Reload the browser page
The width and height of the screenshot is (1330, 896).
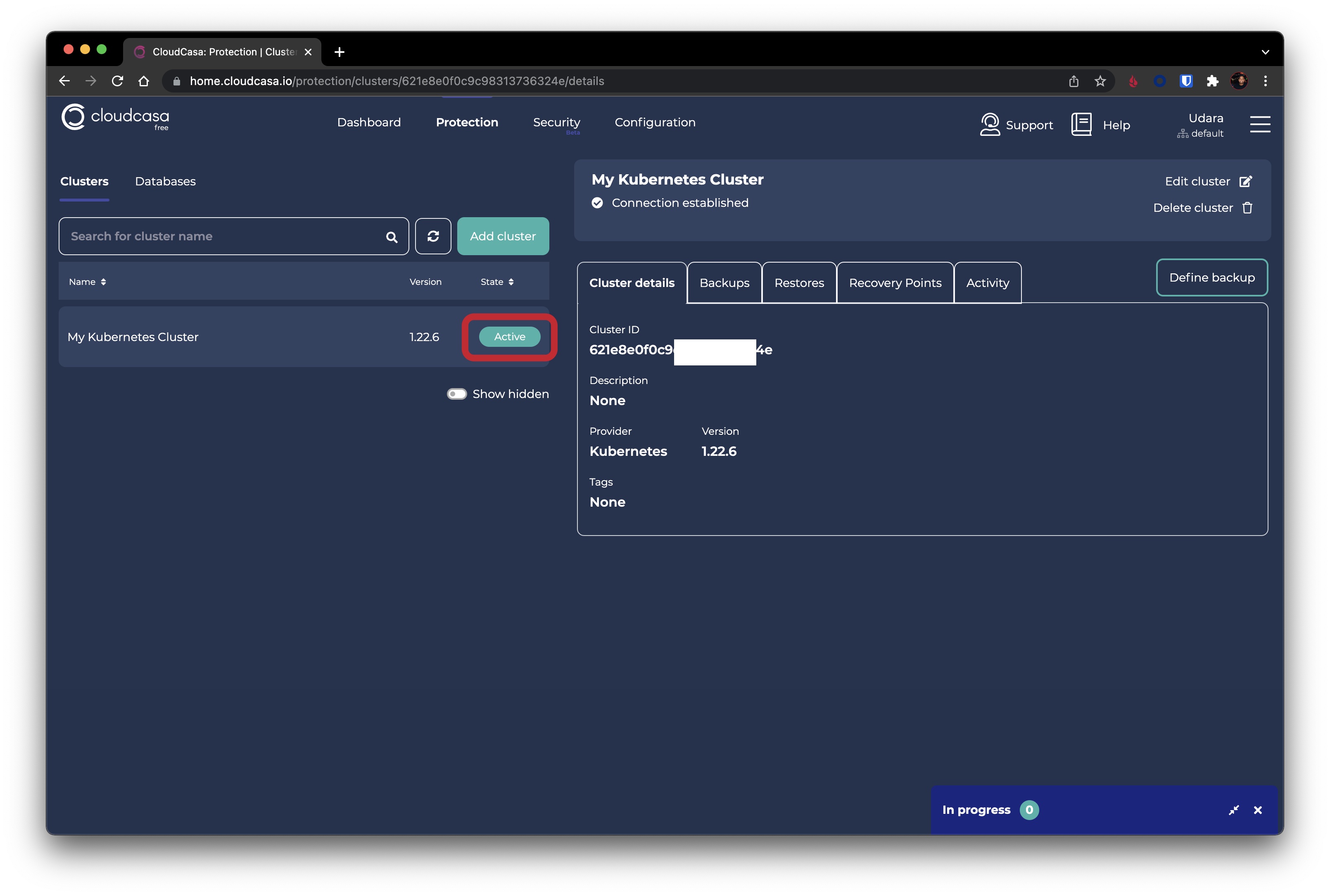[117, 81]
